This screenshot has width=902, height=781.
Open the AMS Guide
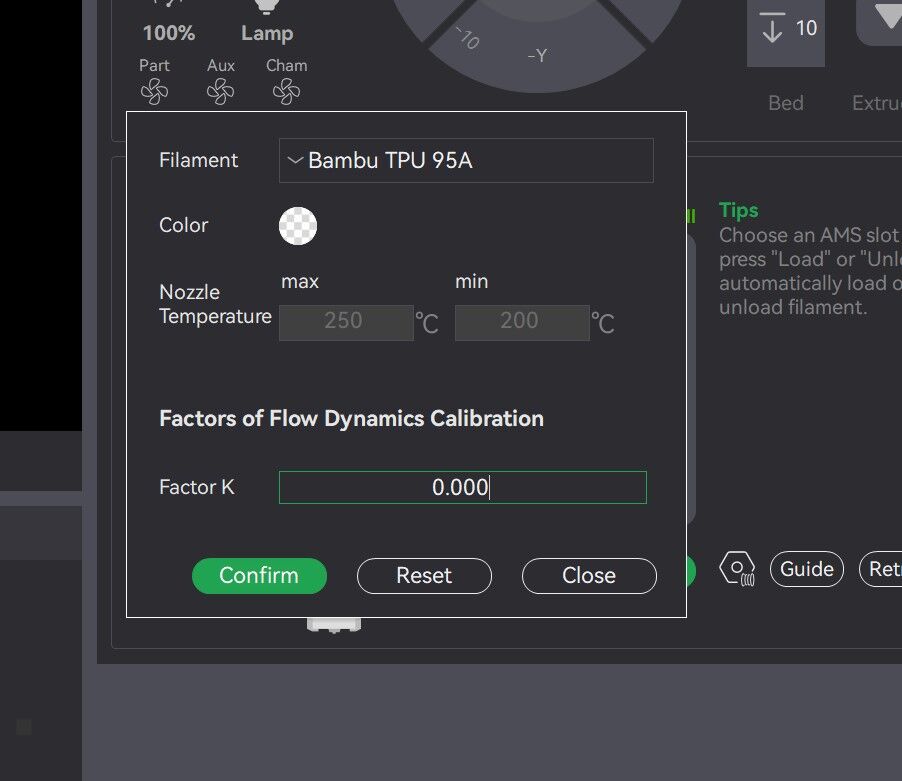click(807, 569)
